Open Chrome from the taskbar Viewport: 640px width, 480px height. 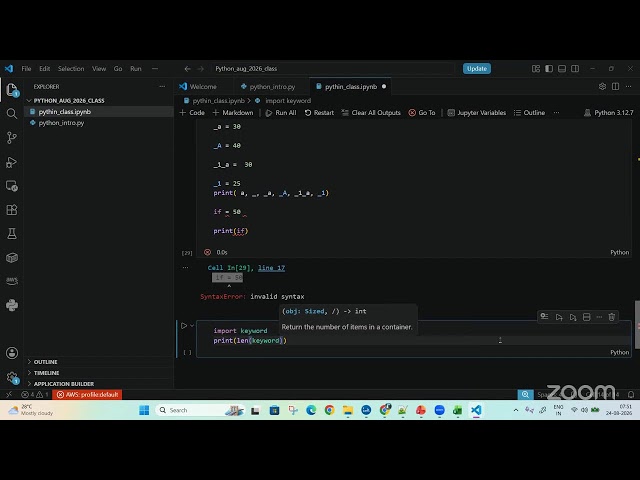pyautogui.click(x=329, y=410)
